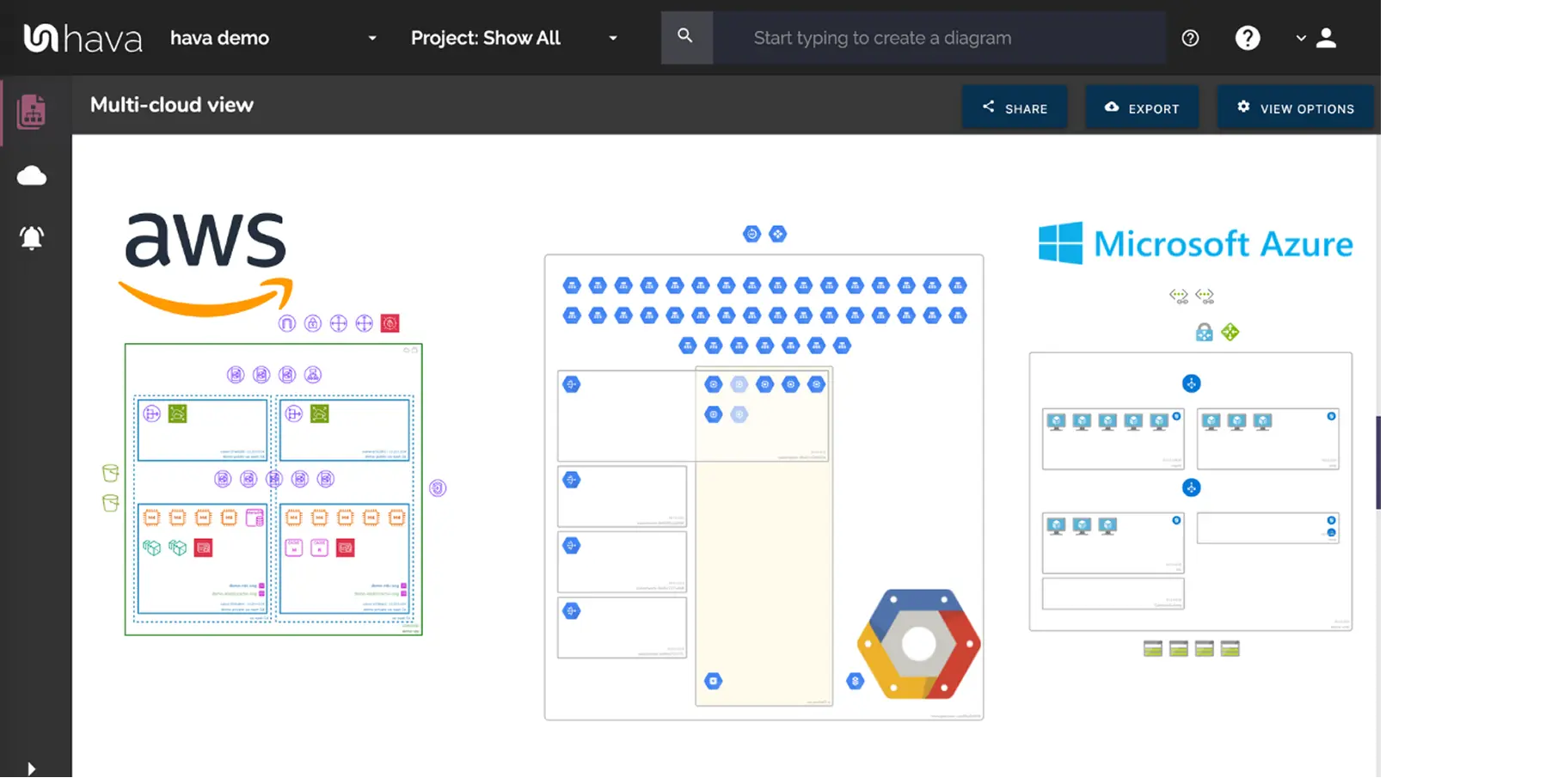Select the Google Cloud hexagon logo

pyautogui.click(x=918, y=643)
